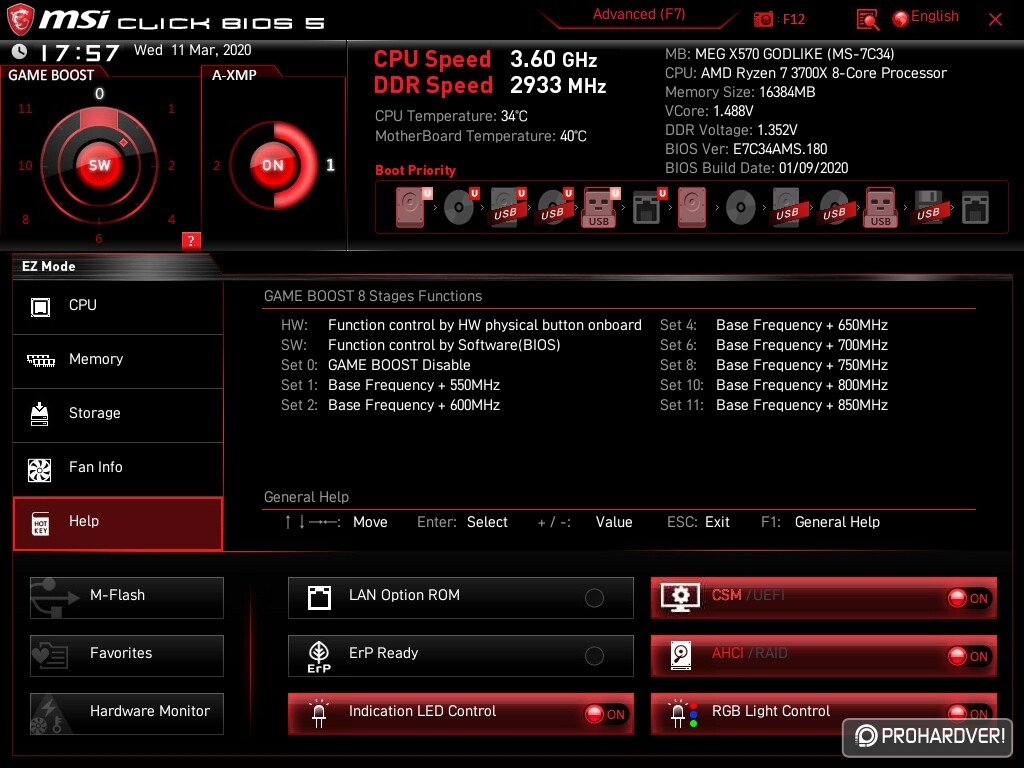Open the Game Boost question mark help
Screen dimensions: 1024x768
pyautogui.click(x=191, y=240)
